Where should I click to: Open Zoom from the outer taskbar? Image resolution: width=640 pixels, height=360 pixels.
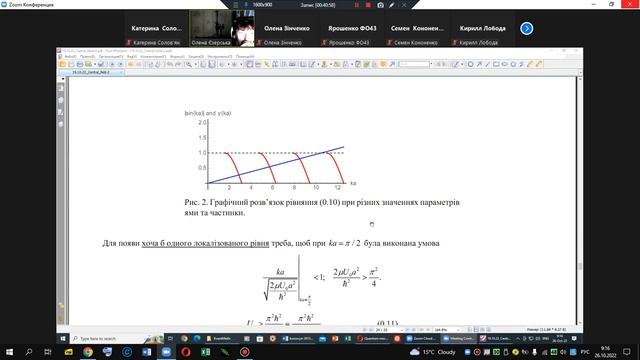pyautogui.click(x=166, y=352)
